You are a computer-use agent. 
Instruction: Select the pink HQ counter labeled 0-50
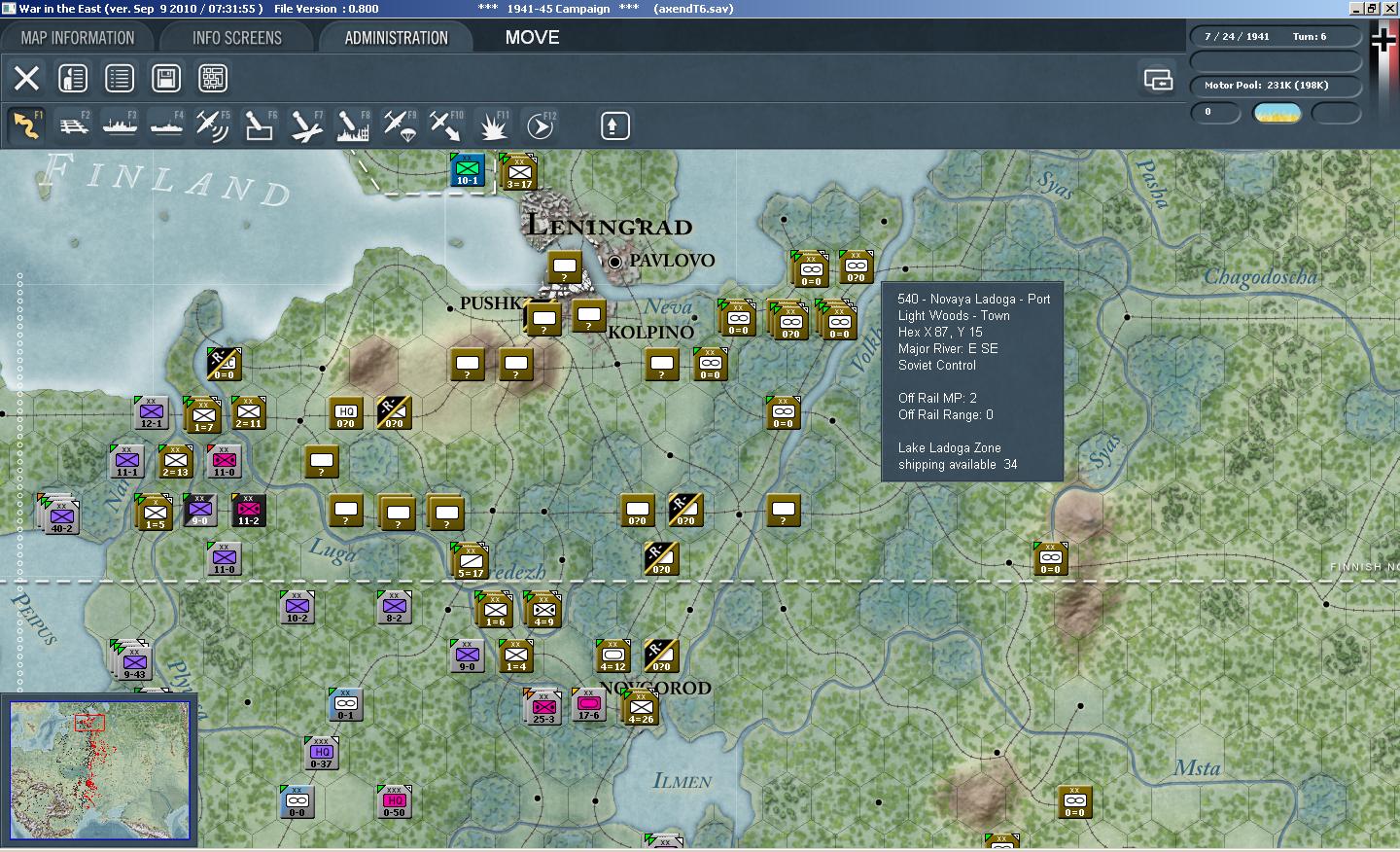(x=394, y=801)
